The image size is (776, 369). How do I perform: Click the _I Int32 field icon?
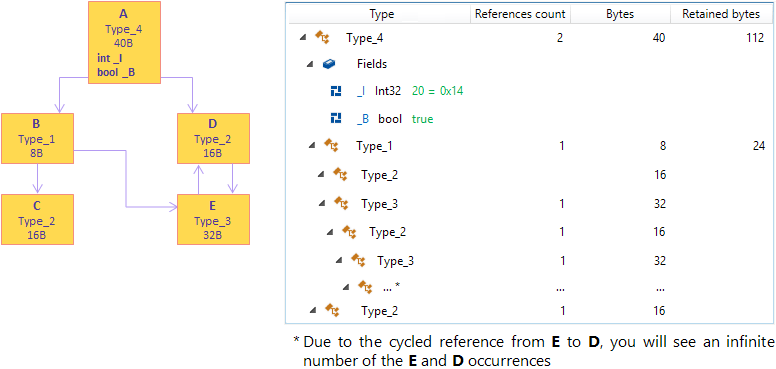337,91
